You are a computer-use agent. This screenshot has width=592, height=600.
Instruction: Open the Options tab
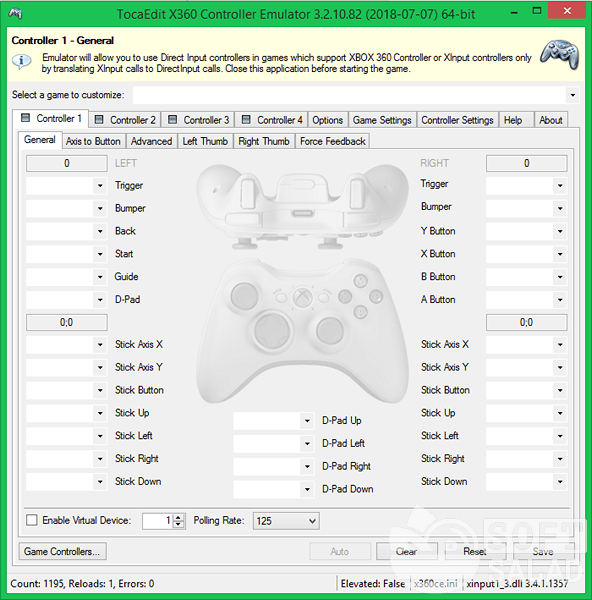click(x=328, y=120)
